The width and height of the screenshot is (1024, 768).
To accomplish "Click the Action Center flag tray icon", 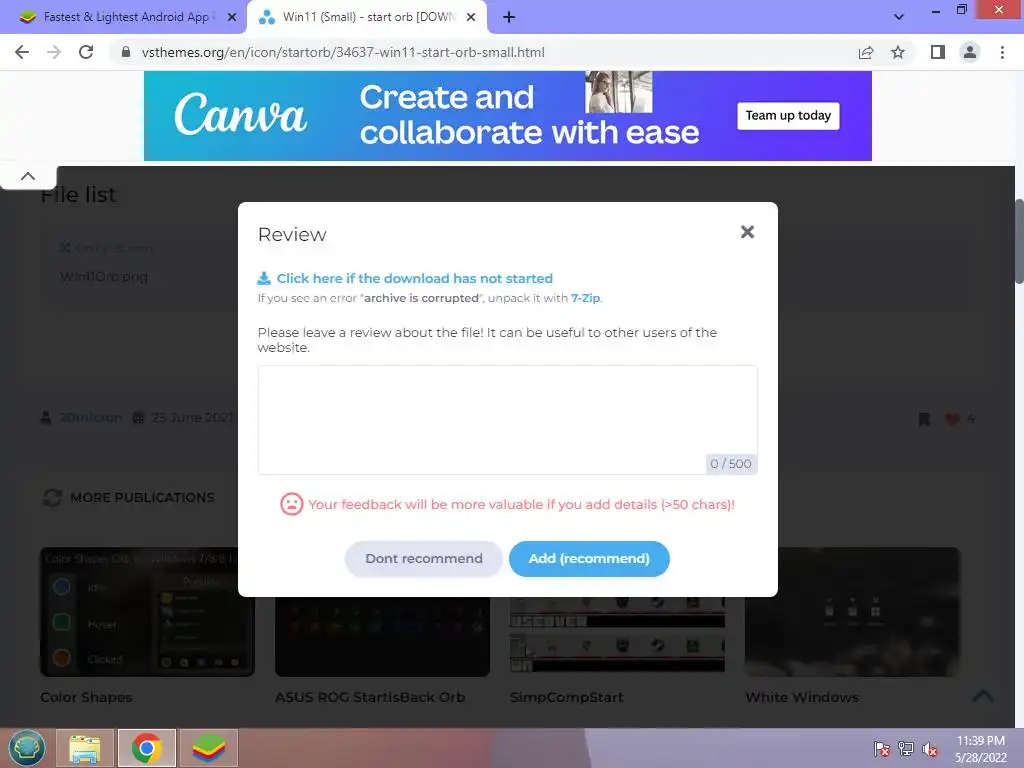I will pos(882,749).
